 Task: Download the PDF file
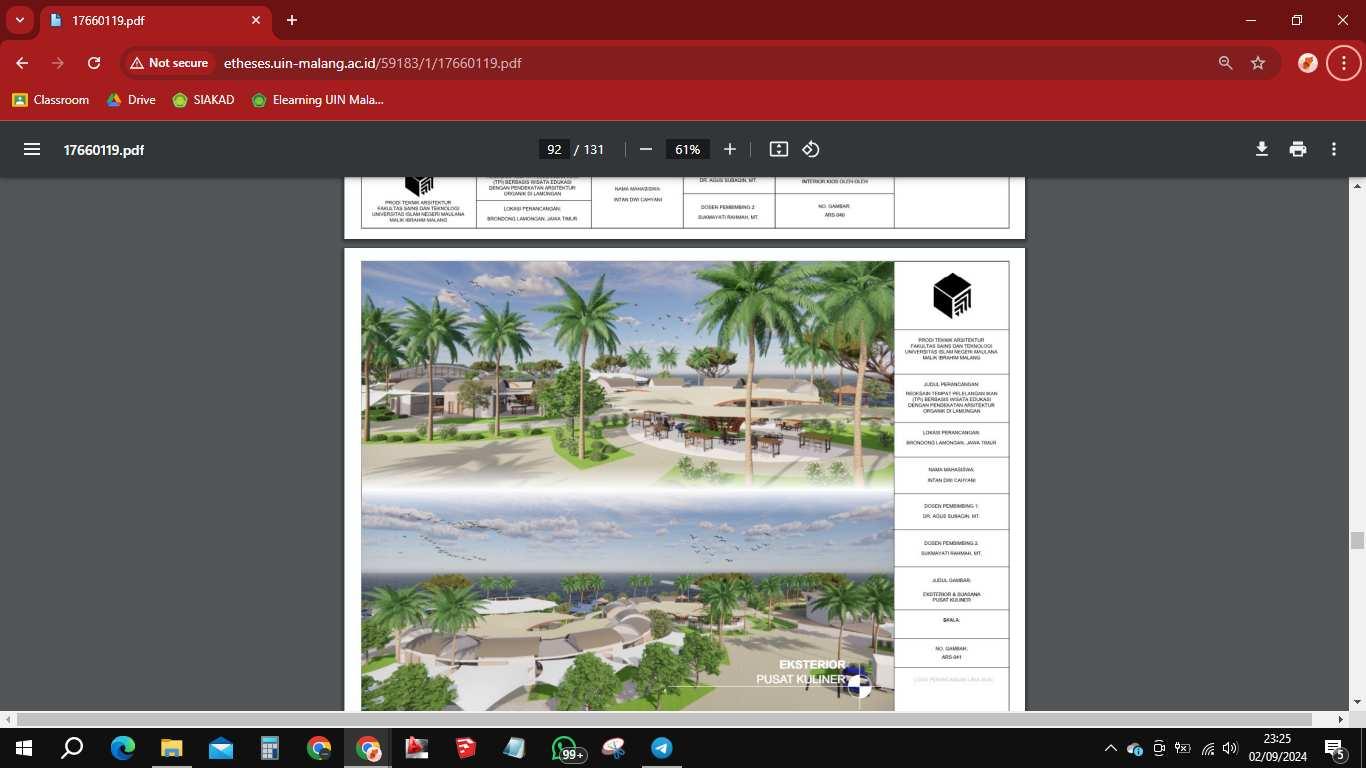pos(1262,149)
